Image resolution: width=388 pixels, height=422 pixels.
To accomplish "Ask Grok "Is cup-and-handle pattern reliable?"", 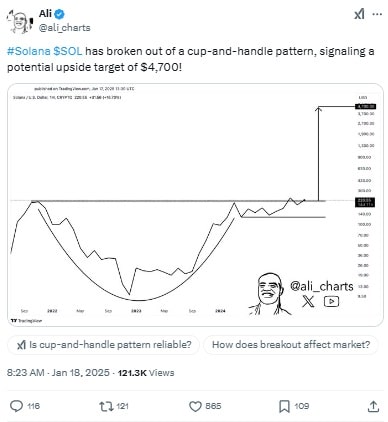I will pyautogui.click(x=103, y=345).
